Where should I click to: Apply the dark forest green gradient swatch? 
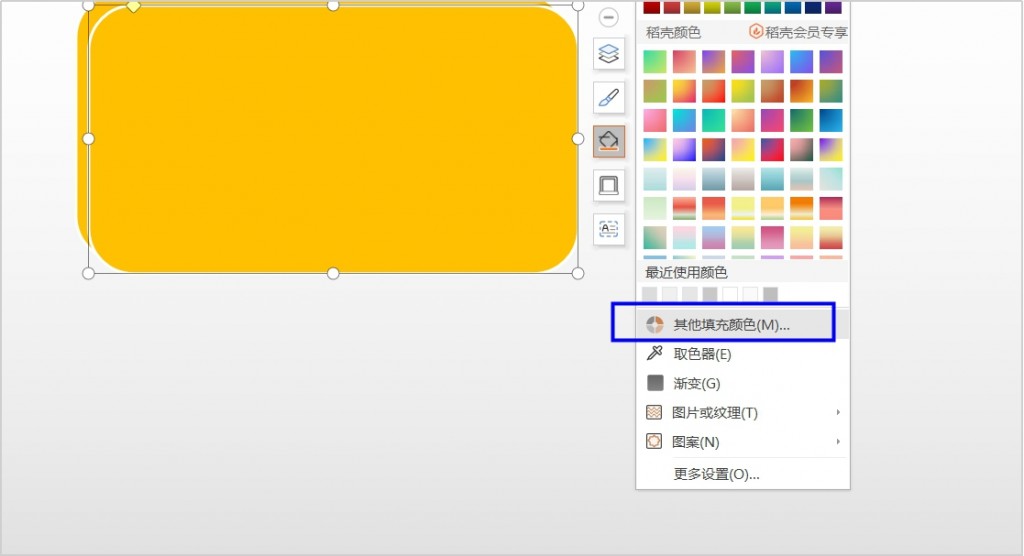tap(801, 120)
